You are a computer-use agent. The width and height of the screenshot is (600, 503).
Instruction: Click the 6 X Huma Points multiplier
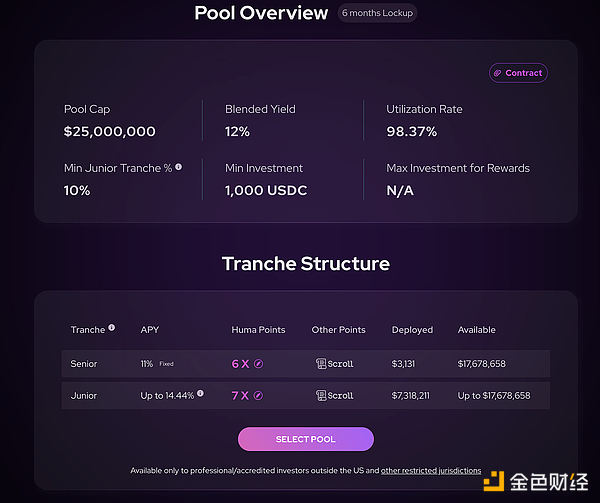[x=240, y=364]
